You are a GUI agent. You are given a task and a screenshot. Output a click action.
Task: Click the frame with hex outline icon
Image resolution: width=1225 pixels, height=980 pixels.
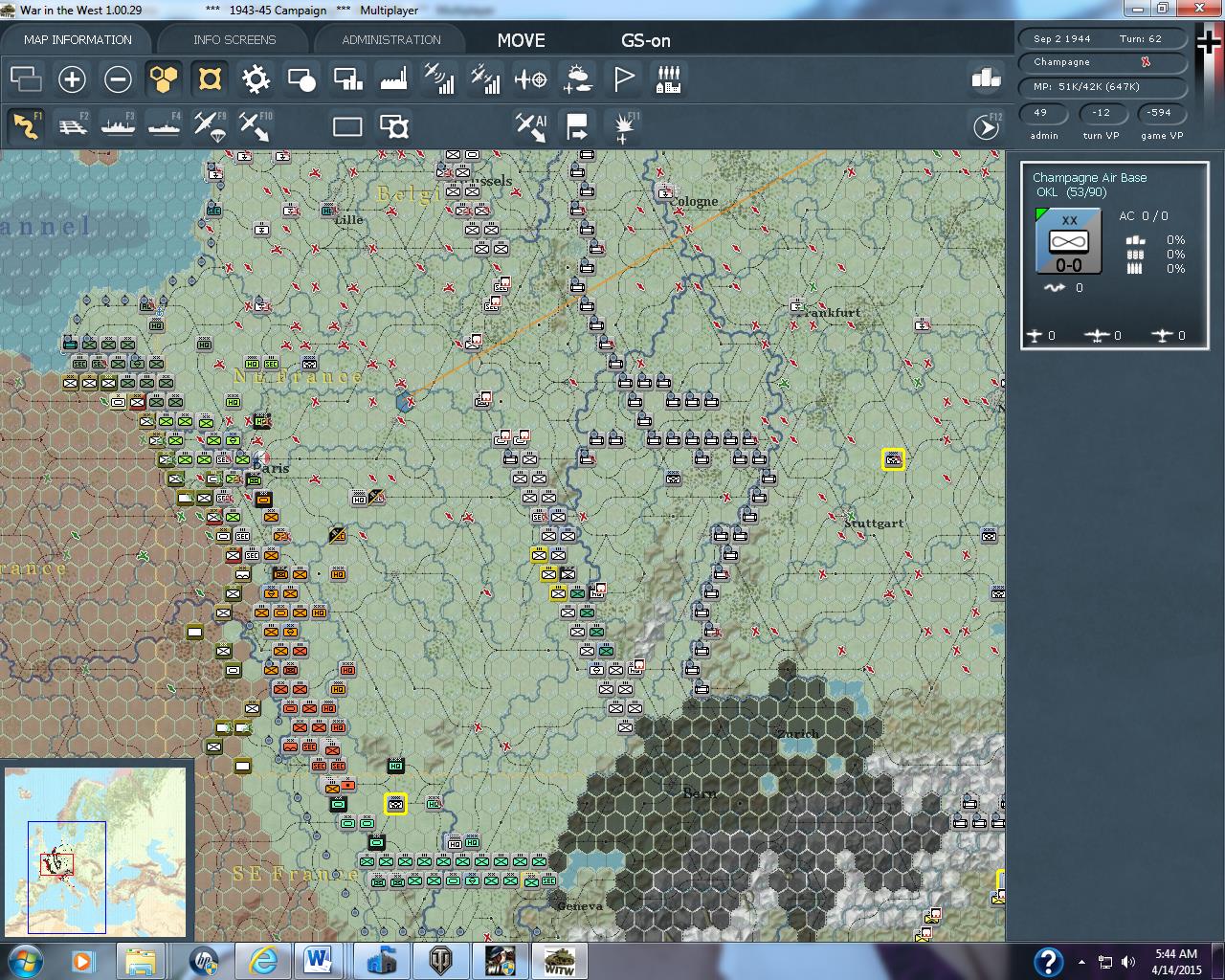(393, 126)
